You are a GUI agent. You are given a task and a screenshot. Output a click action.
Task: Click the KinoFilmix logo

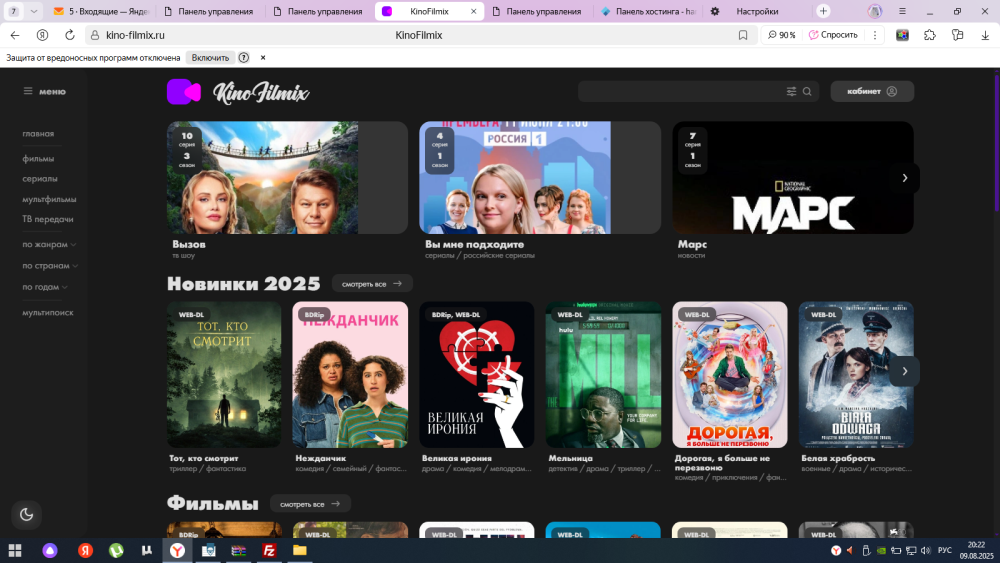[x=238, y=92]
